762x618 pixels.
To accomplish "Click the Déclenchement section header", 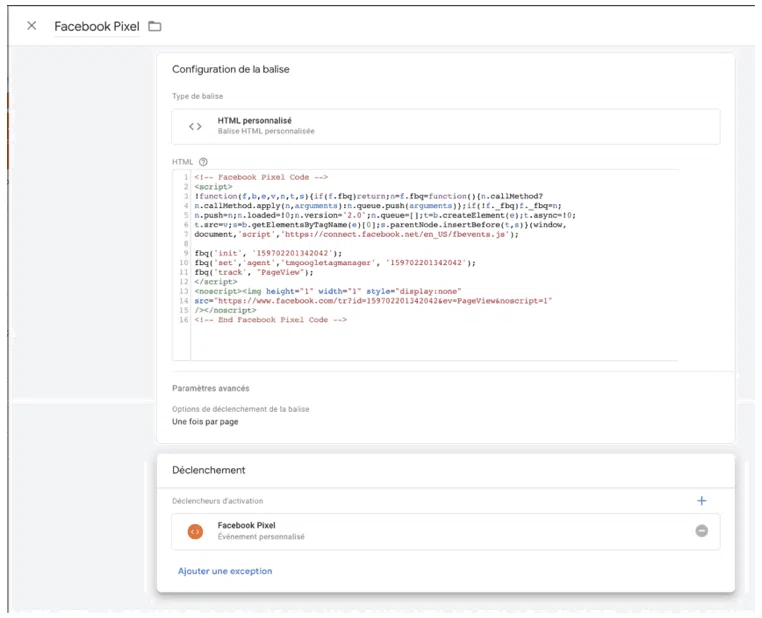I will [208, 470].
